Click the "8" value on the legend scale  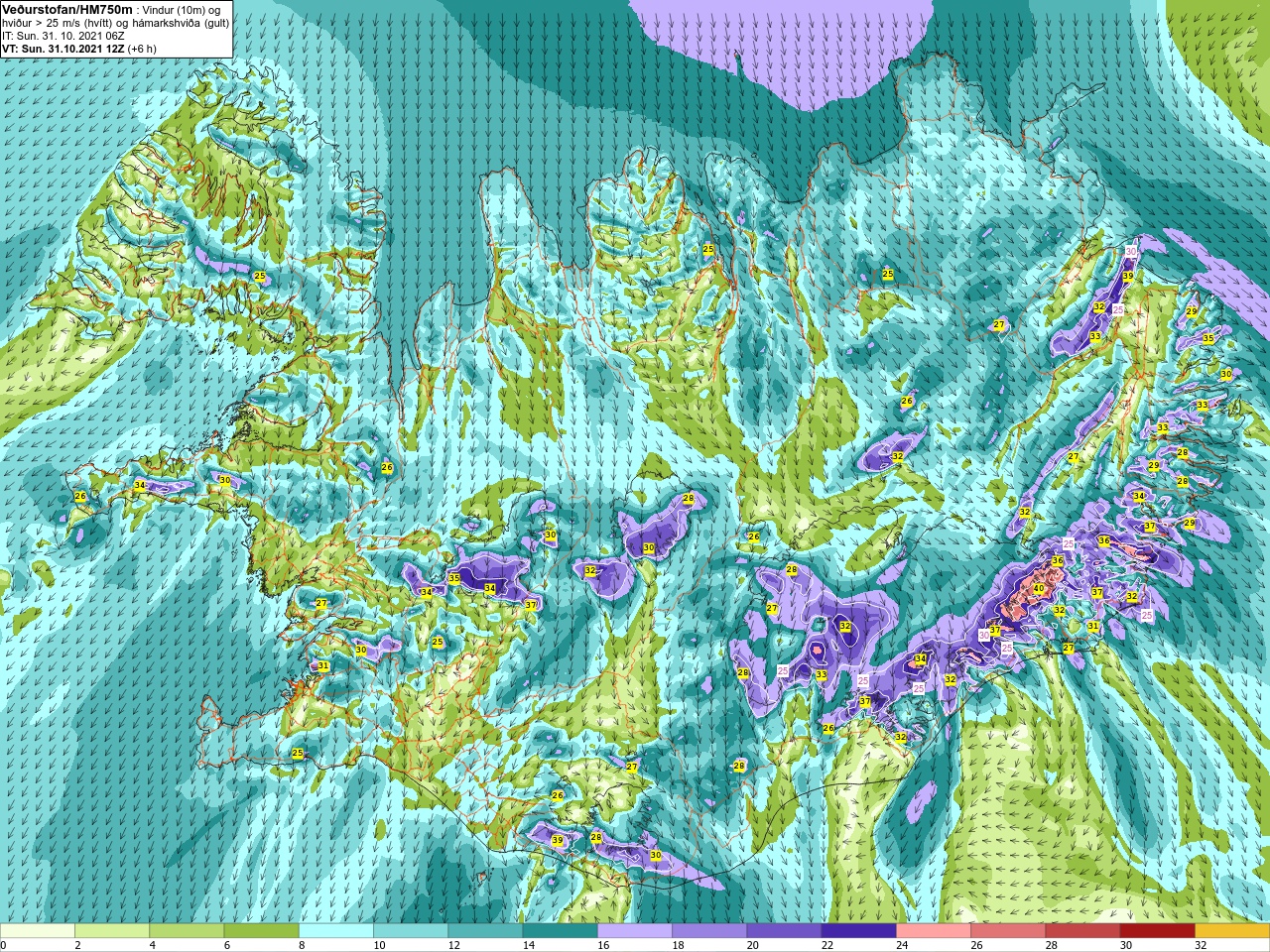300,945
